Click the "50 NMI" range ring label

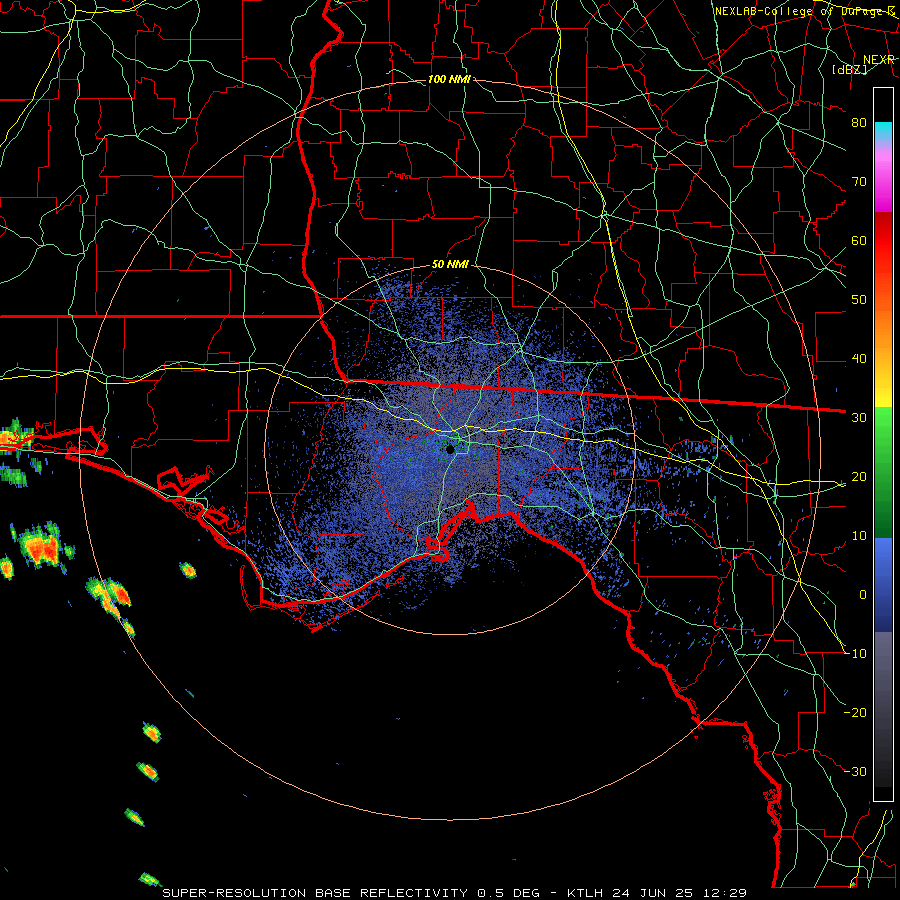tap(451, 265)
